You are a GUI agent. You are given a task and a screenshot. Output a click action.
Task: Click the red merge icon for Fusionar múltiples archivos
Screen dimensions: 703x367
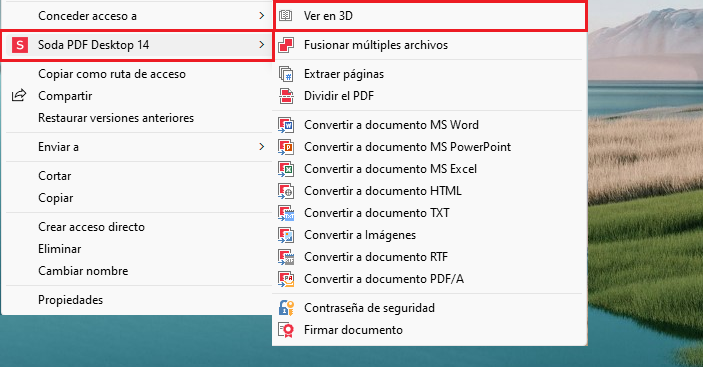tap(286, 45)
